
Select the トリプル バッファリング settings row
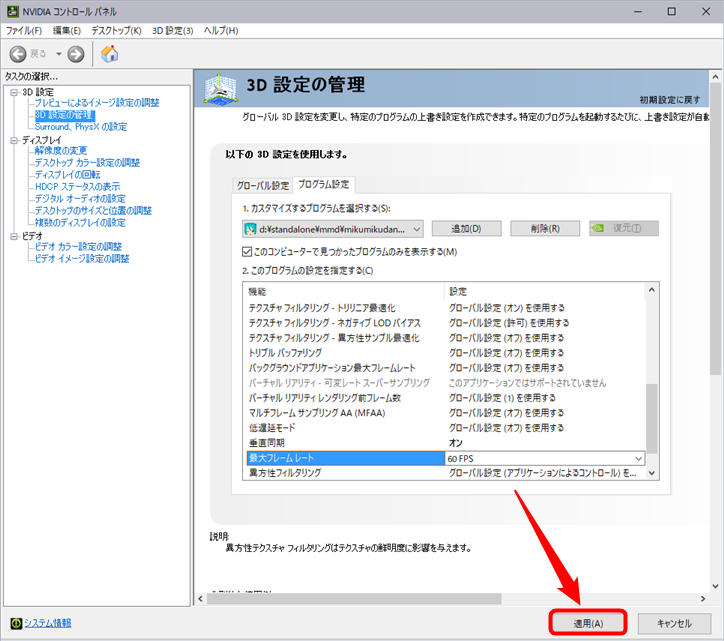click(444, 353)
